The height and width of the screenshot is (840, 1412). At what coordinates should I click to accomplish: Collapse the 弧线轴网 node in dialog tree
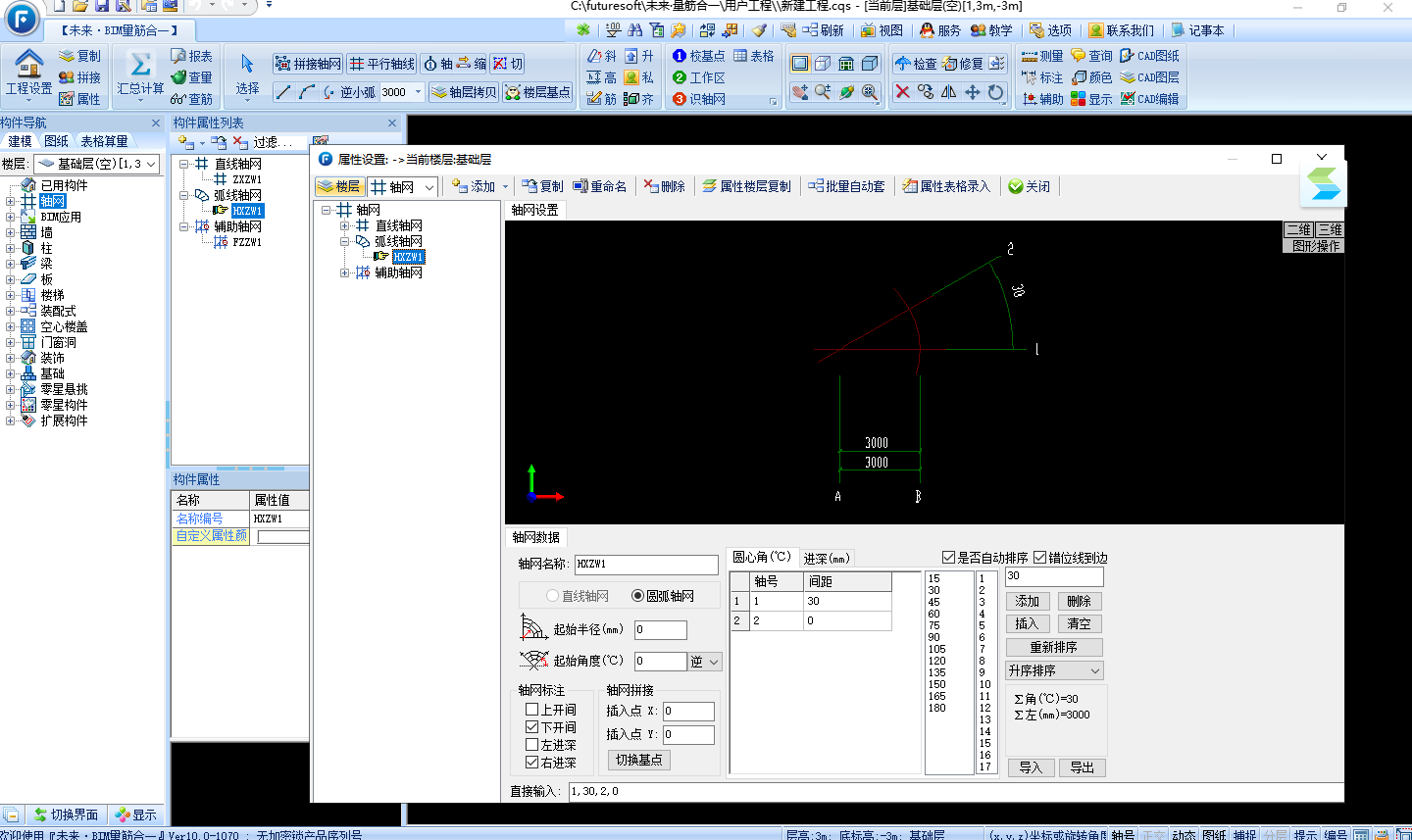click(x=345, y=241)
